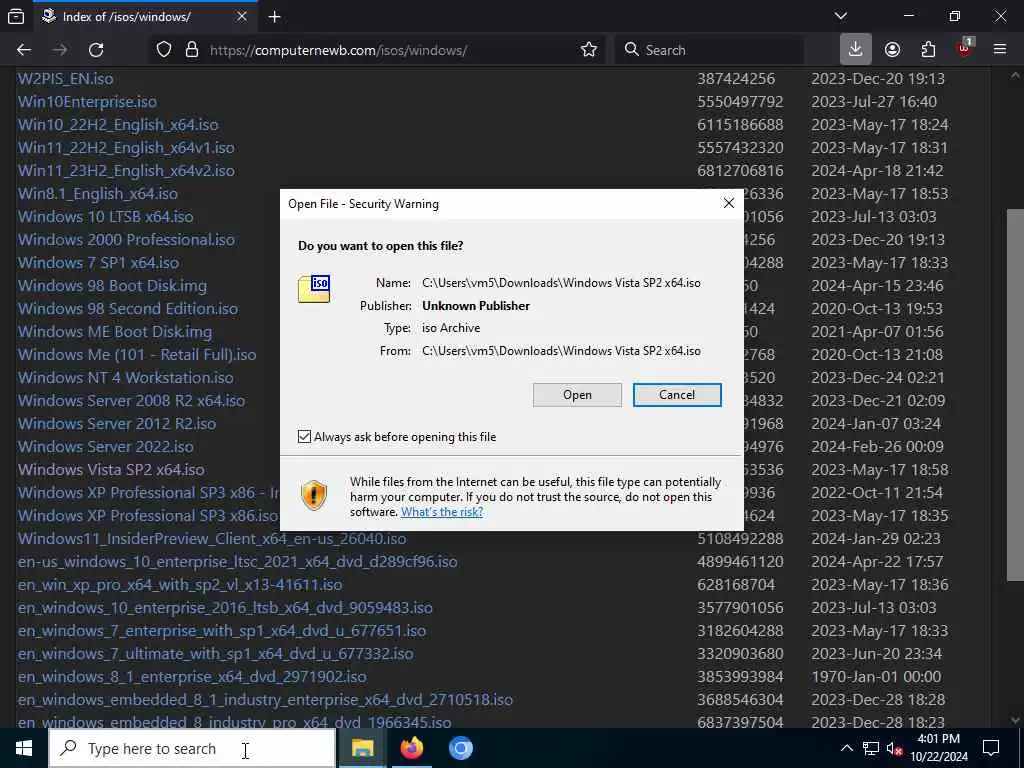The height and width of the screenshot is (768, 1024).
Task: Open the Windows Me (101 - Retail Full).iso link
Action: (x=136, y=354)
